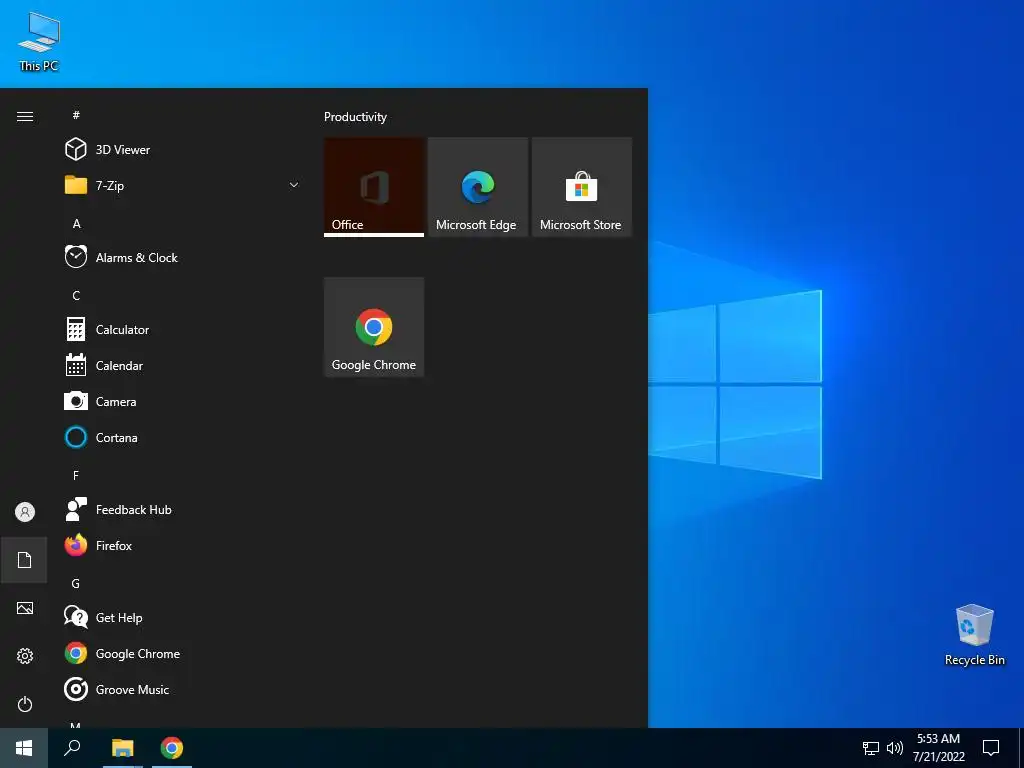Open Cortana from the app list
The image size is (1024, 768).
click(182, 437)
